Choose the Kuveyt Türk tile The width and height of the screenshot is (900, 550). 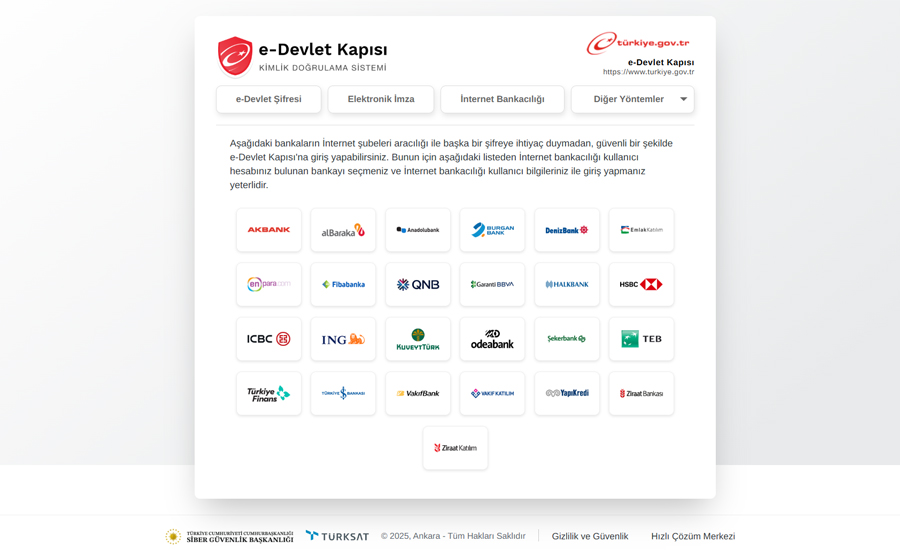418,339
